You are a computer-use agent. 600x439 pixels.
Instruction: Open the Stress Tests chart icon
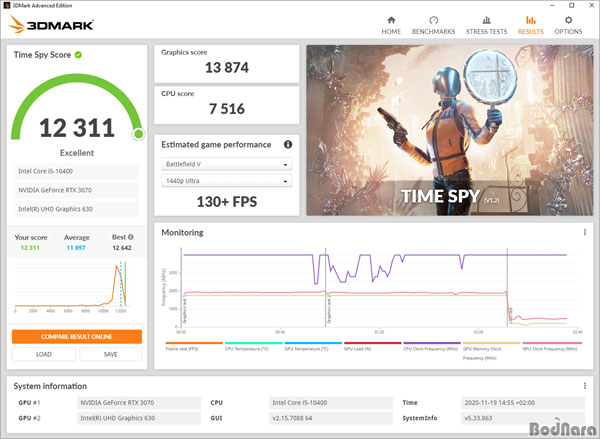pyautogui.click(x=486, y=20)
